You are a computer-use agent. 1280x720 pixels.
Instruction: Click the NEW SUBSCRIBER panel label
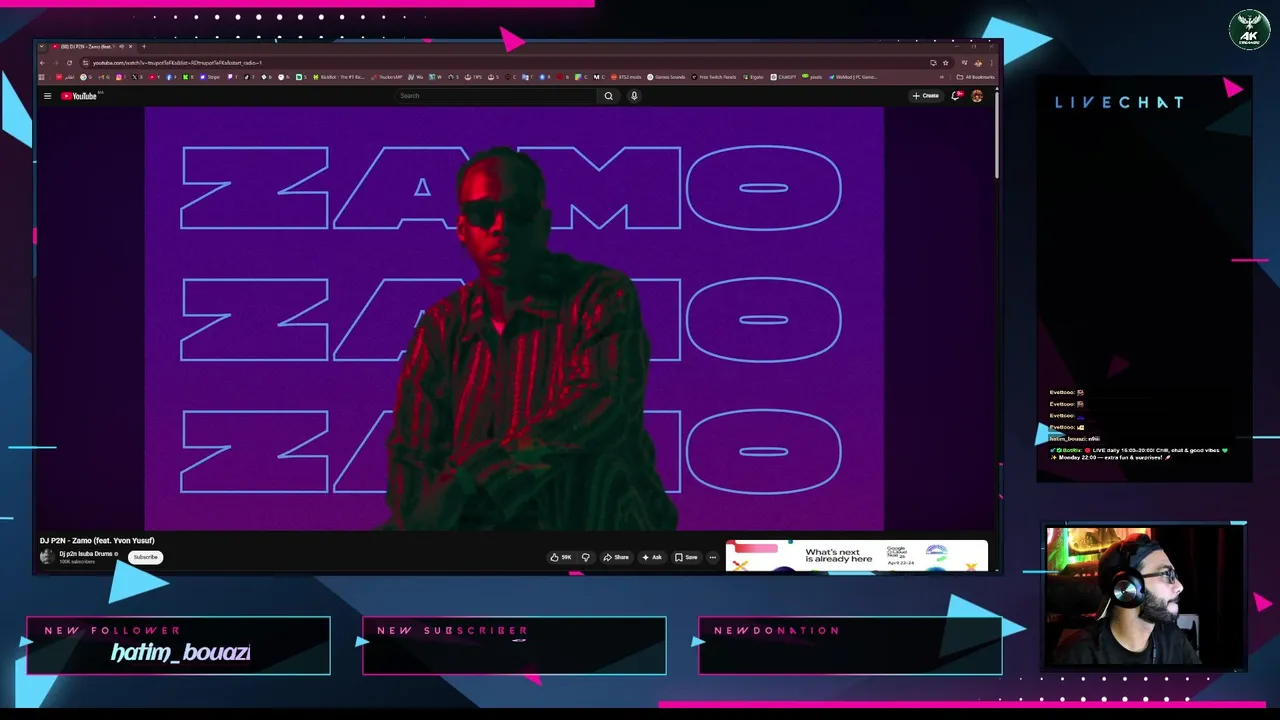tap(453, 631)
